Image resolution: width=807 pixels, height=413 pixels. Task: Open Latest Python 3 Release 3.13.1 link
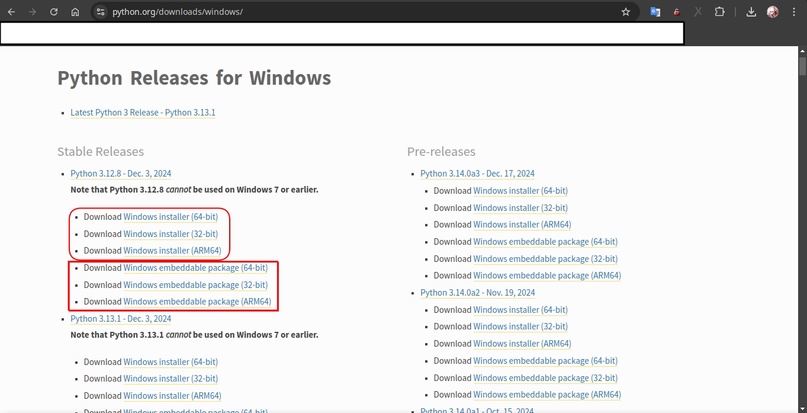(x=142, y=112)
